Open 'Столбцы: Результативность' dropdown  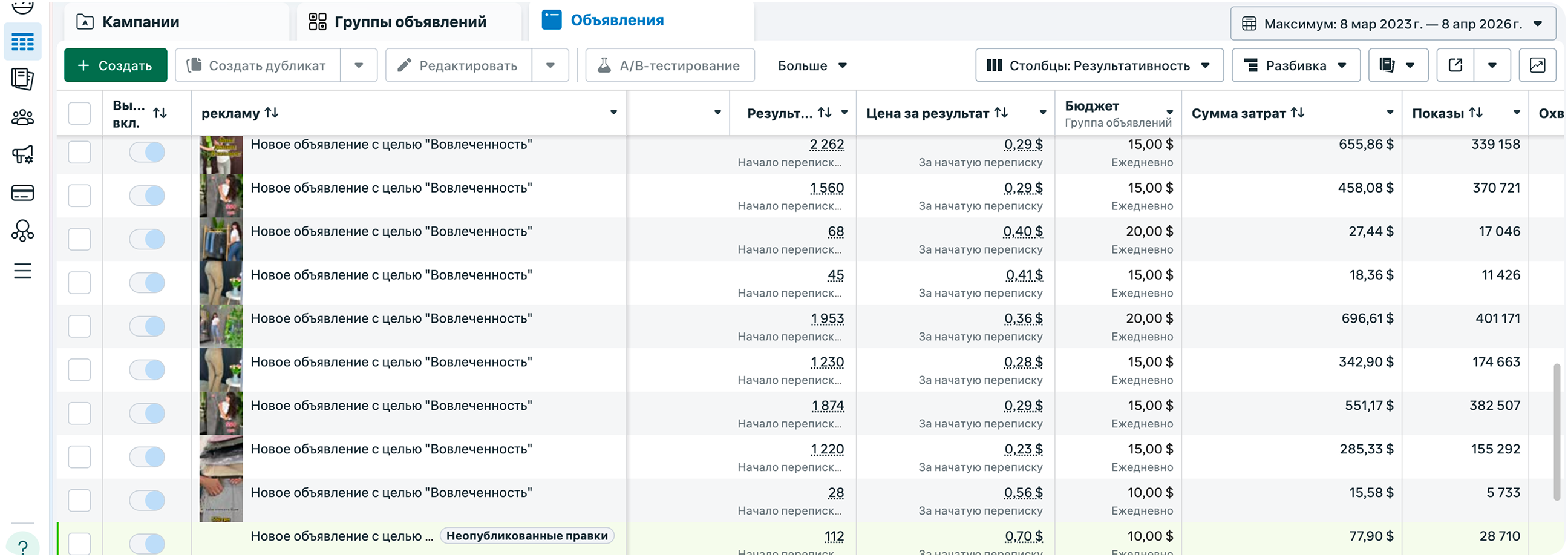point(1099,65)
